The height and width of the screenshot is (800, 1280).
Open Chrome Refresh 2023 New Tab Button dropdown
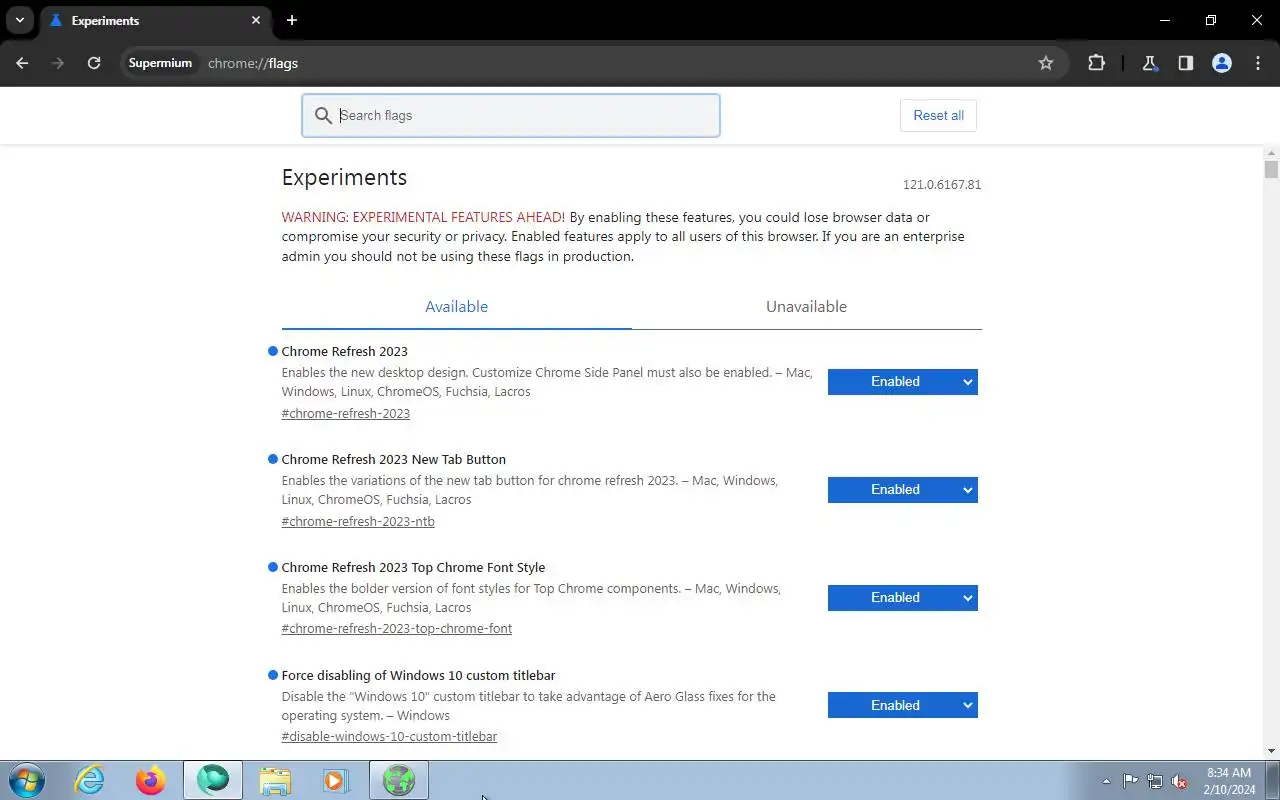[902, 489]
